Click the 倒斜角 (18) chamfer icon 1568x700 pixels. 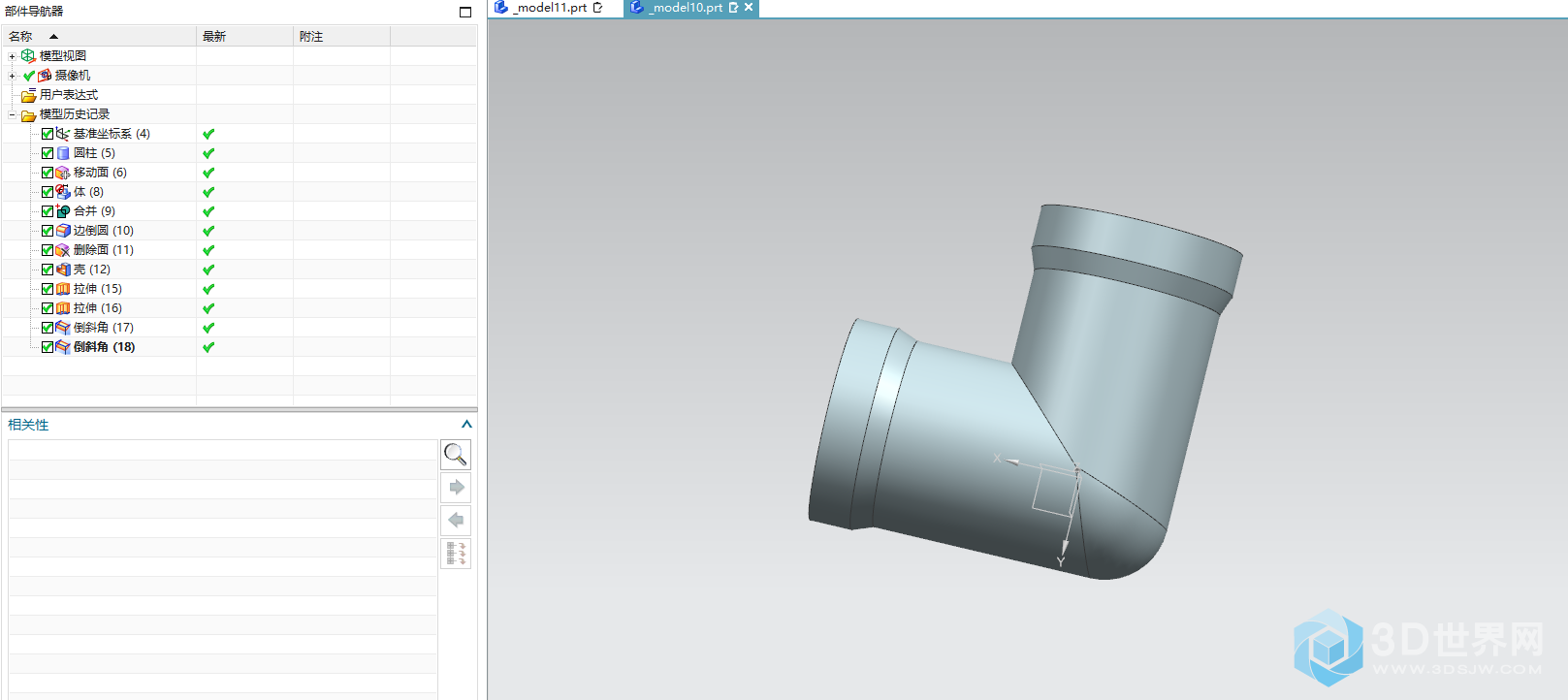[63, 347]
